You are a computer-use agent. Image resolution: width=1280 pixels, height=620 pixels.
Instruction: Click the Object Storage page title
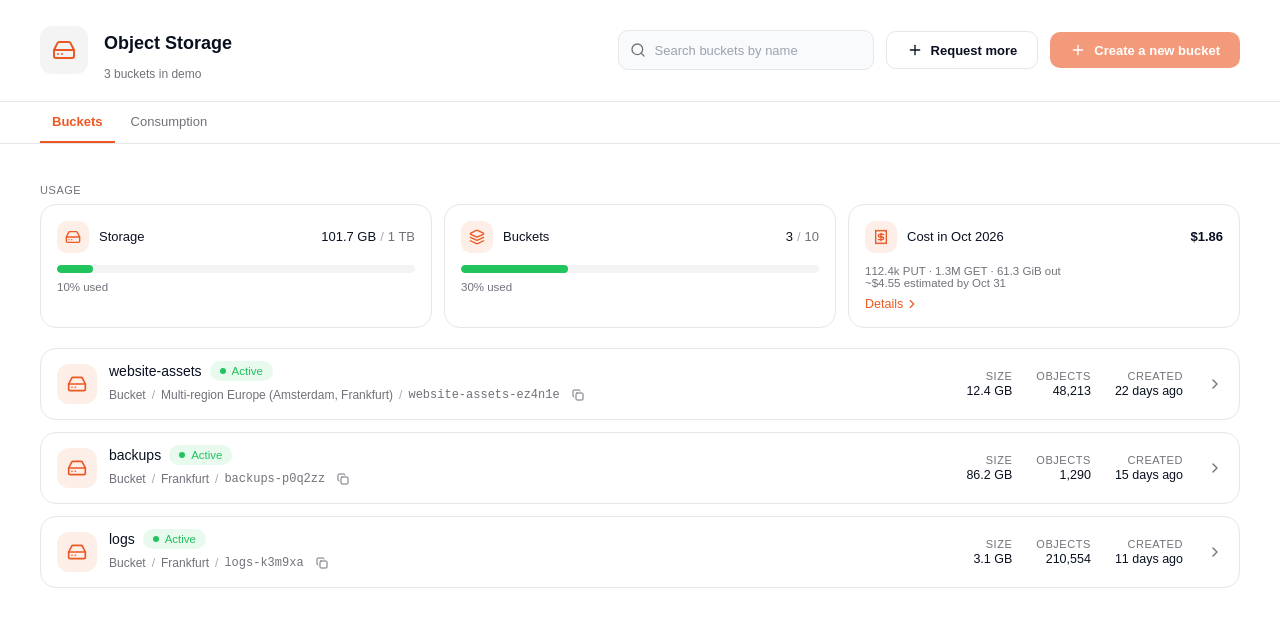click(x=168, y=43)
